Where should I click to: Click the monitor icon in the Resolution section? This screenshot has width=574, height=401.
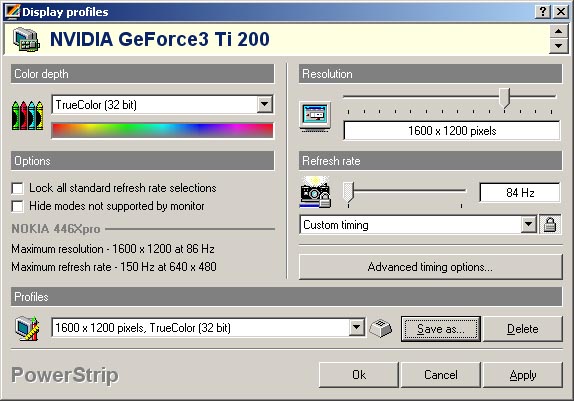315,117
